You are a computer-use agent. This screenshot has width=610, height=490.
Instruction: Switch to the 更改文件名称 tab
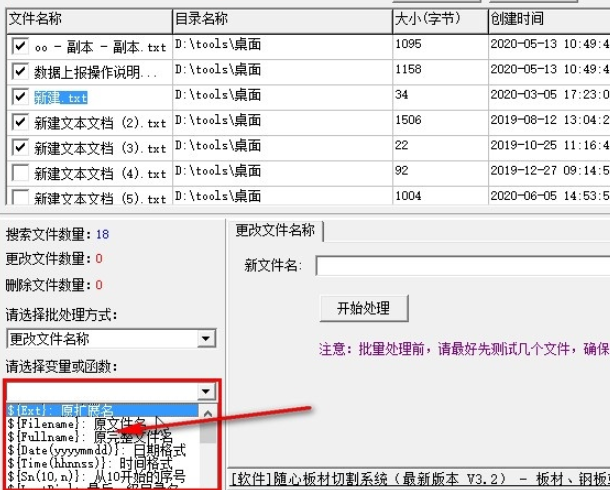275,231
